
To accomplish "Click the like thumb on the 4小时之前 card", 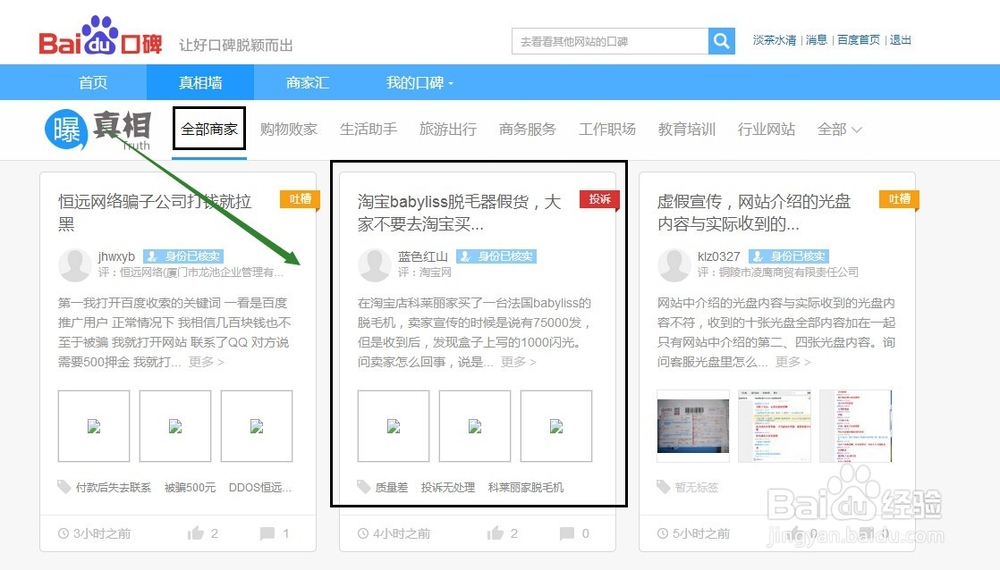I will pos(496,533).
